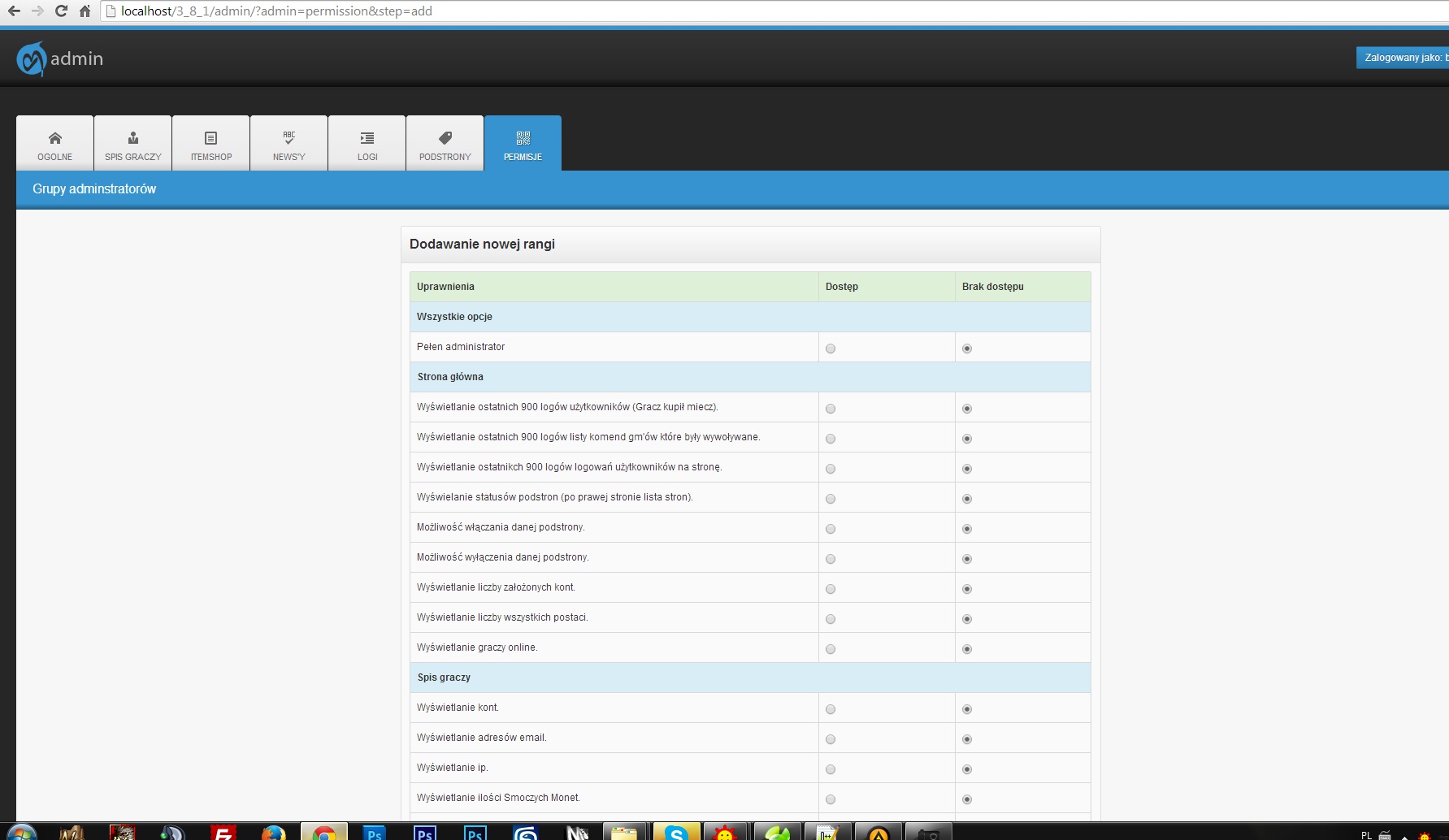This screenshot has width=1449, height=840.
Task: Click the Pełen administrator label
Action: (x=461, y=347)
